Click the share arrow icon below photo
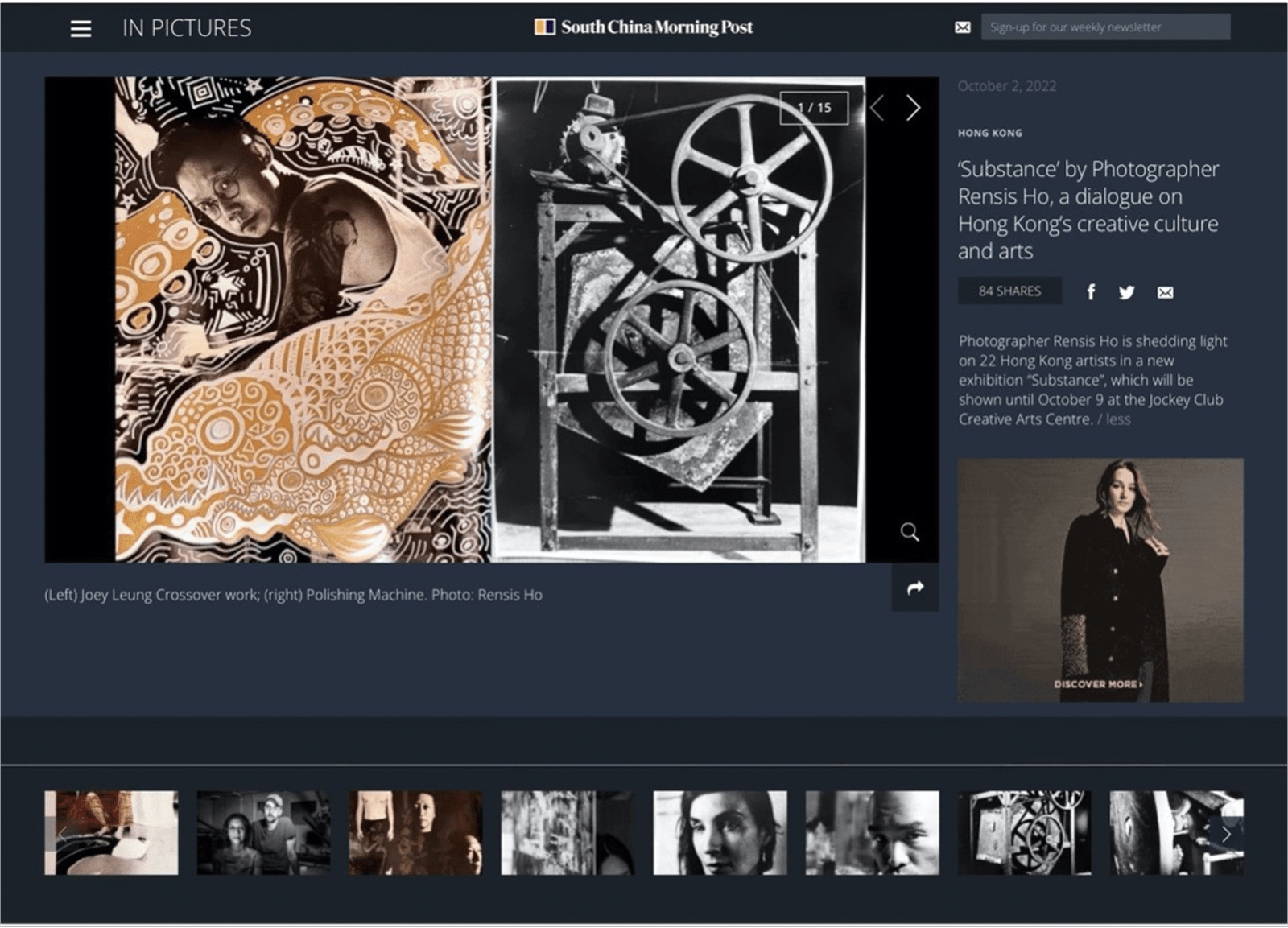The width and height of the screenshot is (1288, 928). point(914,588)
